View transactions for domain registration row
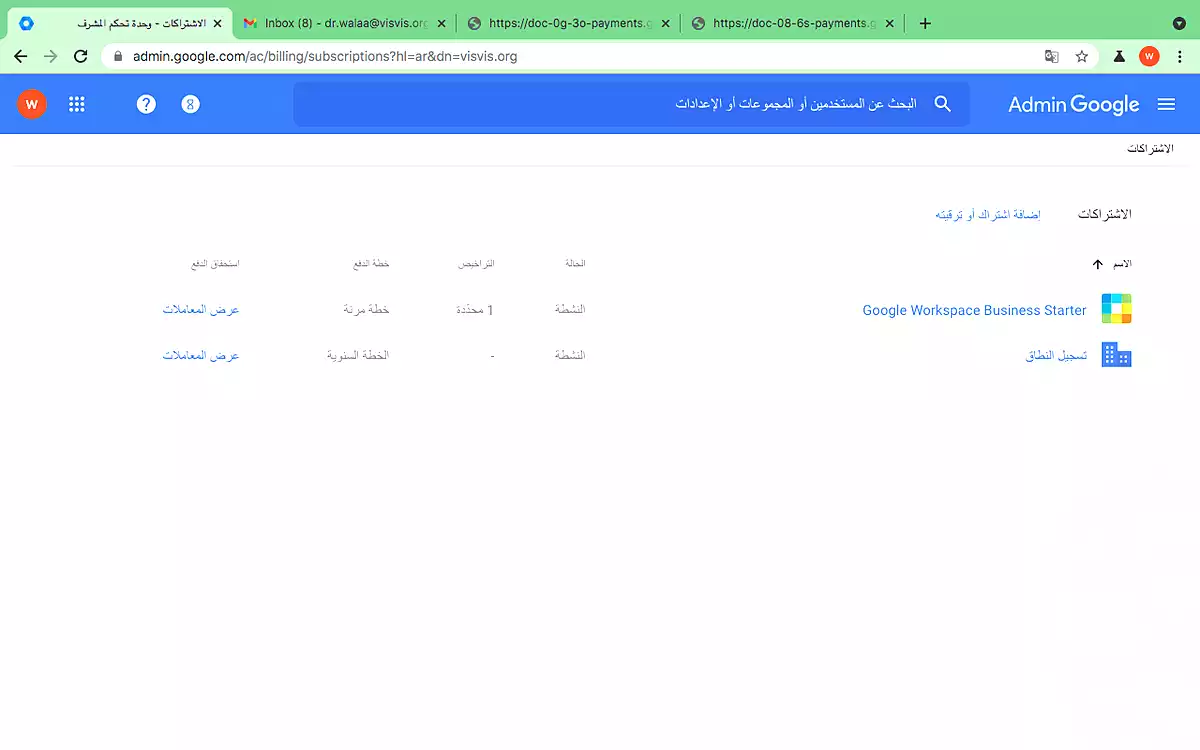Image resolution: width=1200 pixels, height=750 pixels. [x=201, y=356]
